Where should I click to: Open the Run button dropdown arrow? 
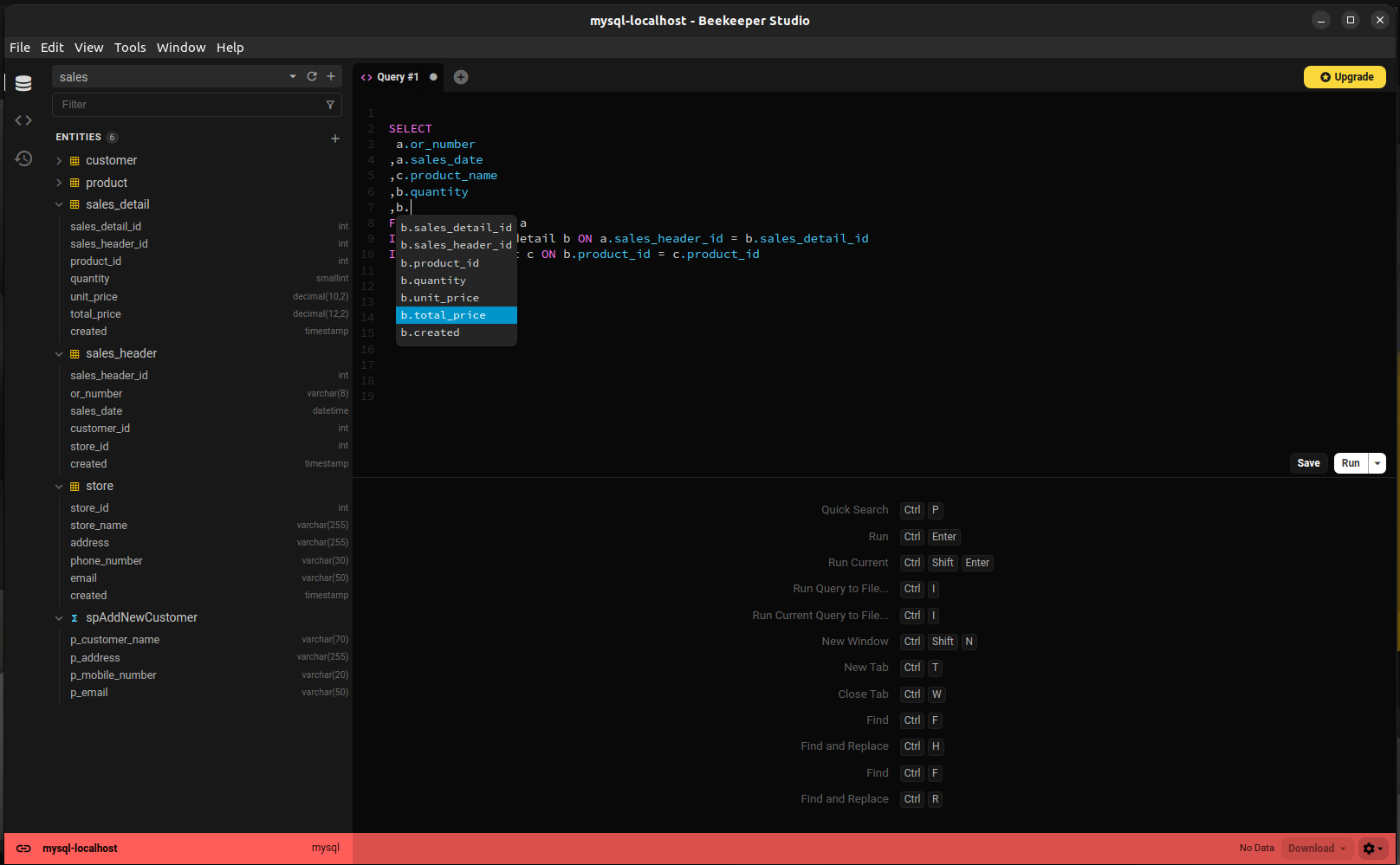tap(1377, 463)
